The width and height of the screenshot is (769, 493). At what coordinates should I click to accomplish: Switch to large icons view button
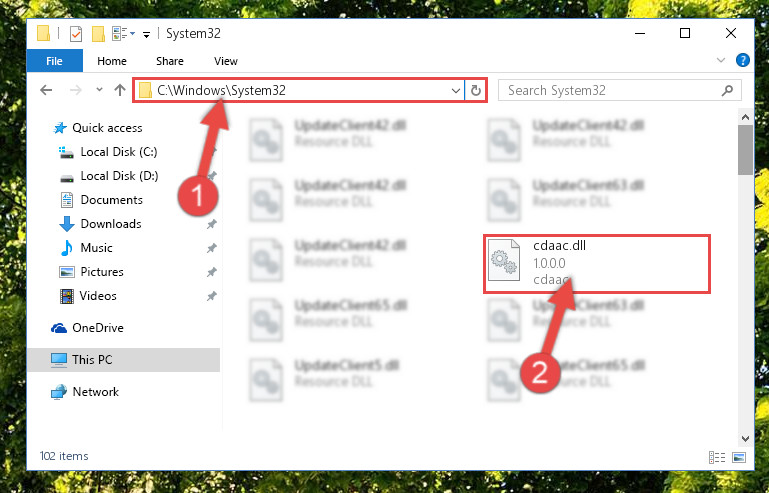tap(739, 458)
